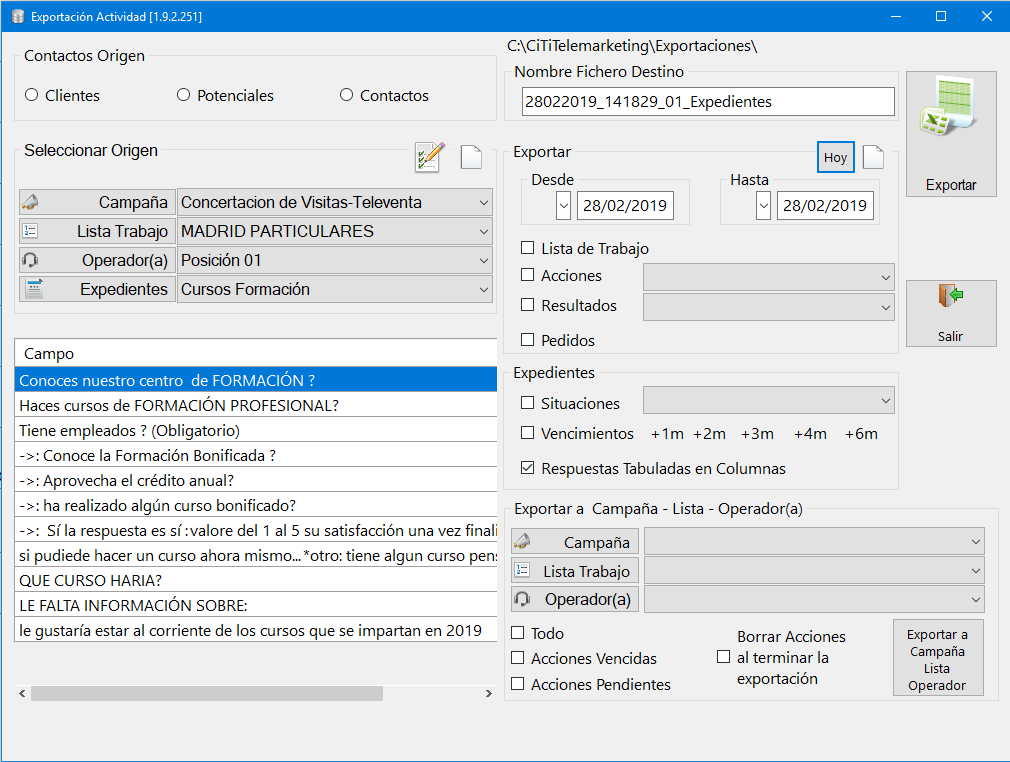Select row 'QUE CURSO HARIA?'
Image resolution: width=1010 pixels, height=762 pixels.
coord(256,580)
